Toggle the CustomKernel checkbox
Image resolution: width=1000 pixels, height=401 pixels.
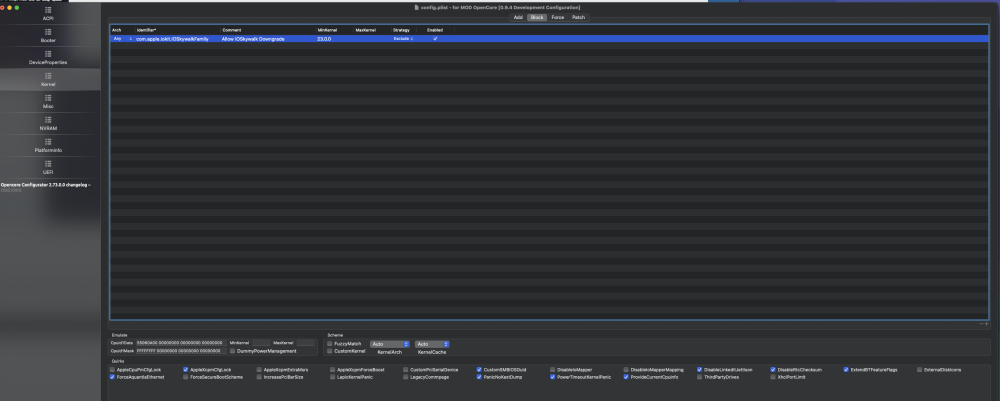click(330, 351)
